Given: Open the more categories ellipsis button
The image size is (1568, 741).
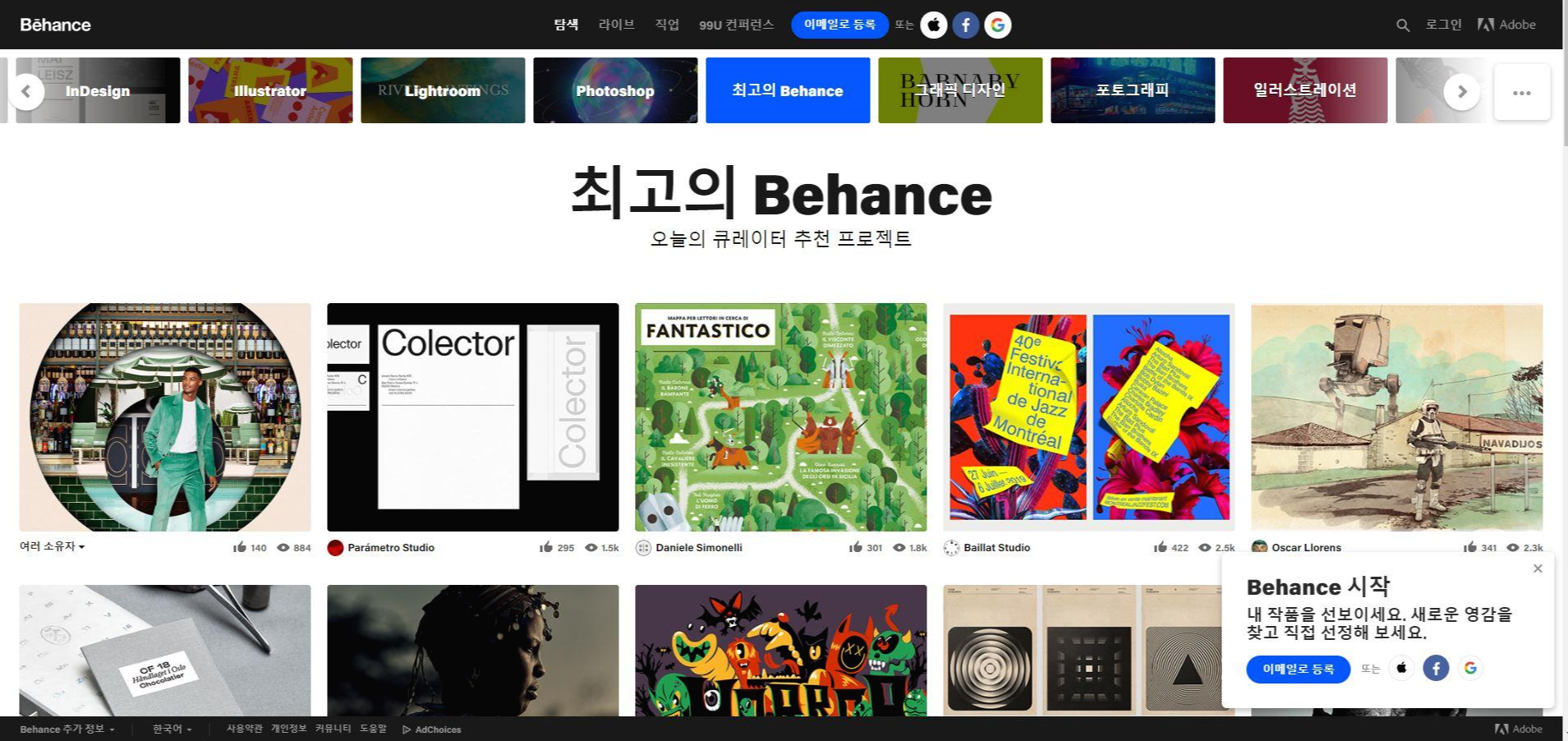Looking at the screenshot, I should [1522, 92].
